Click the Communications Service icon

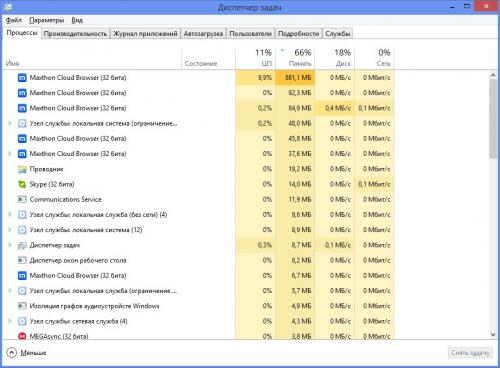[x=22, y=200]
